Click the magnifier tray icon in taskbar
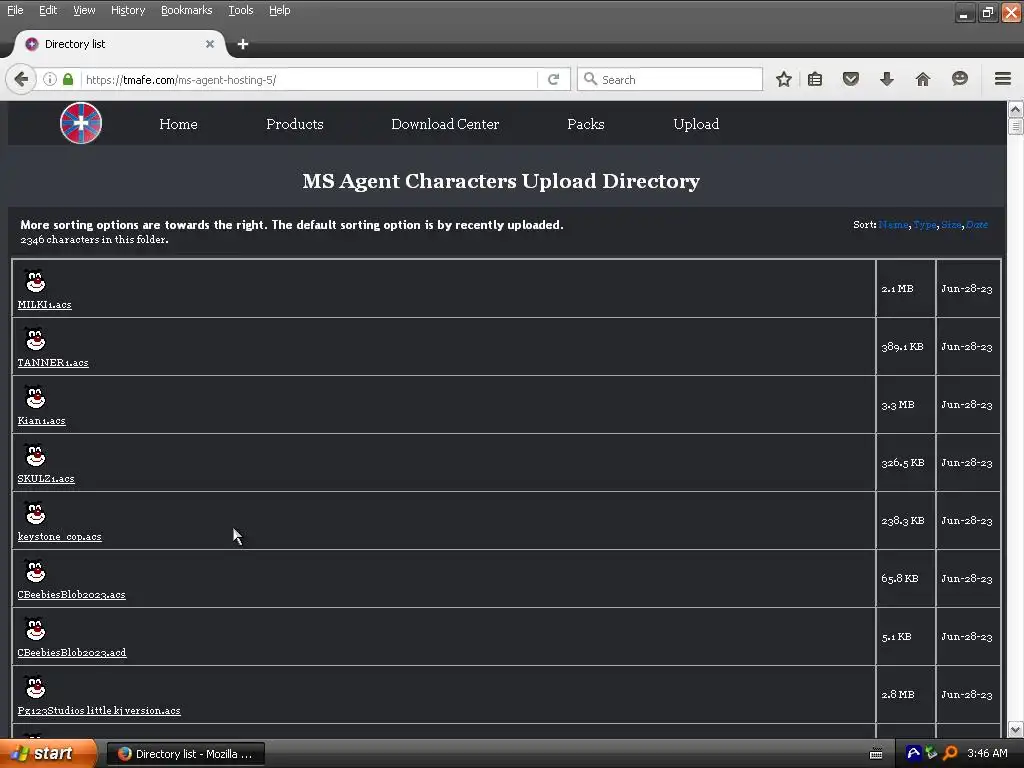 click(x=950, y=753)
